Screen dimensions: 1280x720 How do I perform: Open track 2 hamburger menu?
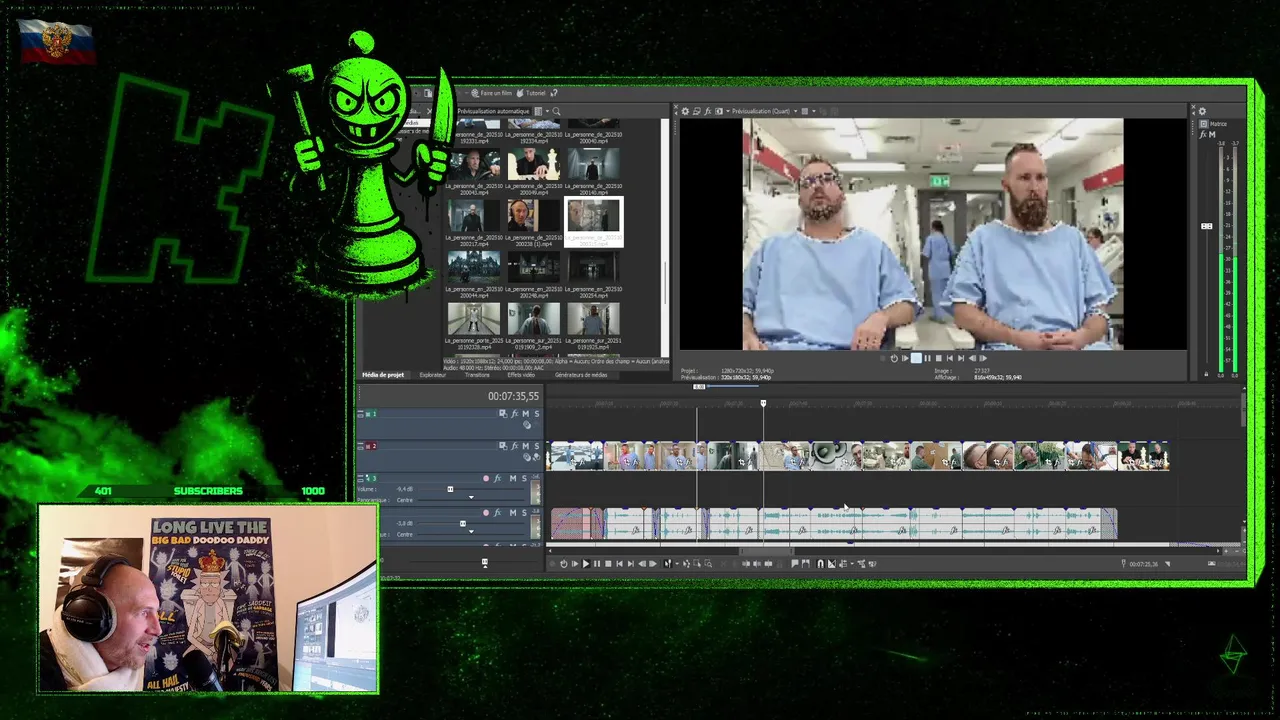[360, 446]
